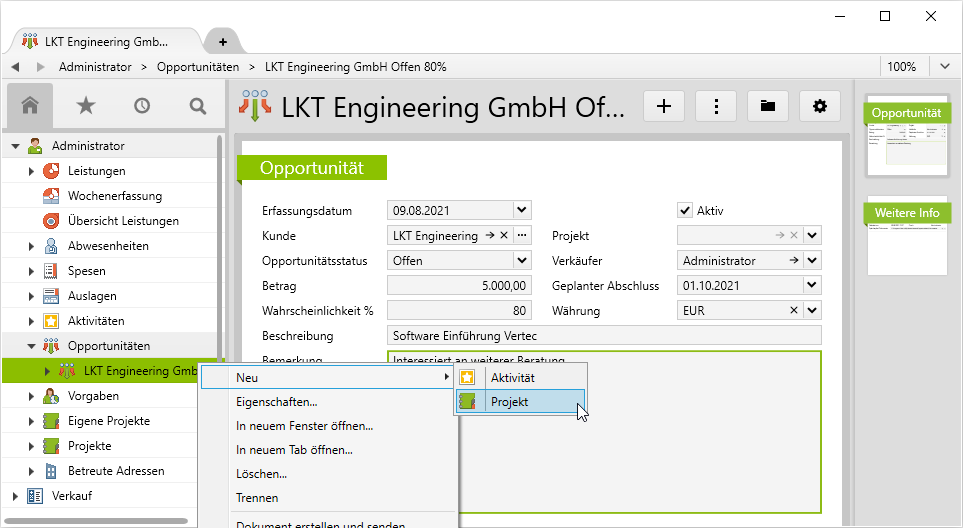Click the plus button for new entry
The width and height of the screenshot is (963, 528).
point(663,106)
